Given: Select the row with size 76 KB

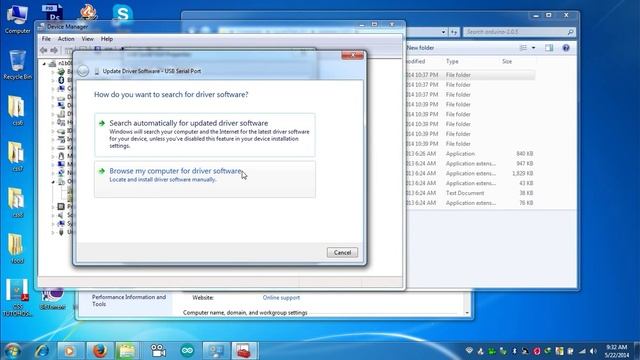Looking at the screenshot, I should (x=470, y=203).
